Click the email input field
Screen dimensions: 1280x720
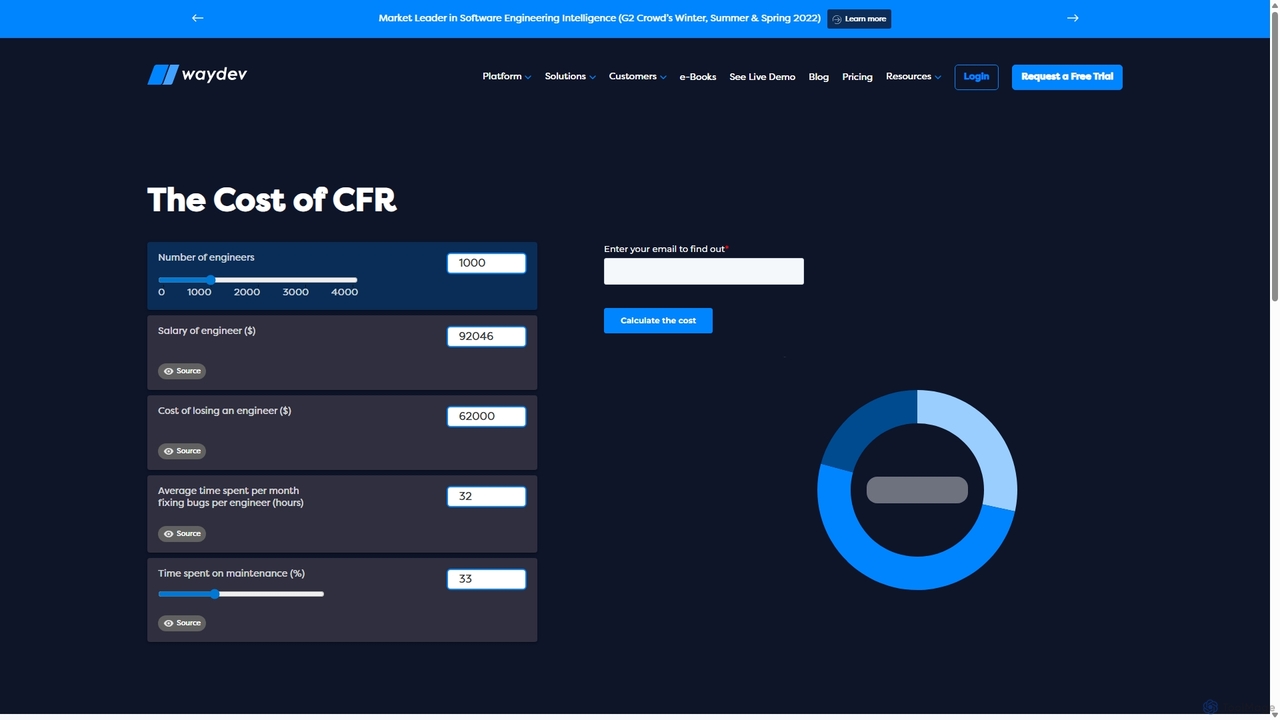pyautogui.click(x=704, y=271)
